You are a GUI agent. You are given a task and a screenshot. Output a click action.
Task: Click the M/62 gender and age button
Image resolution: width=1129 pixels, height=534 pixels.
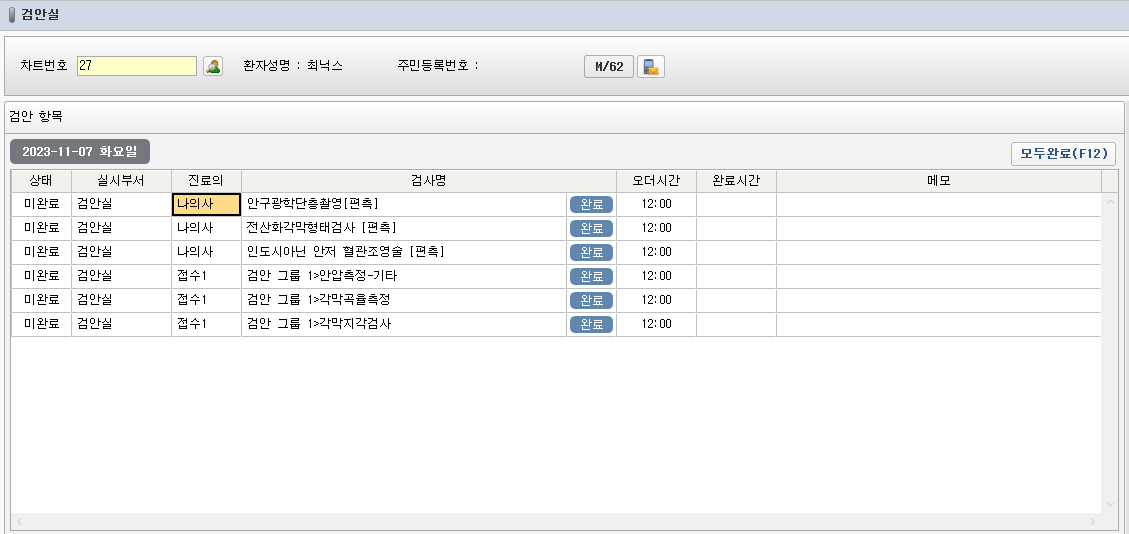pyautogui.click(x=608, y=67)
